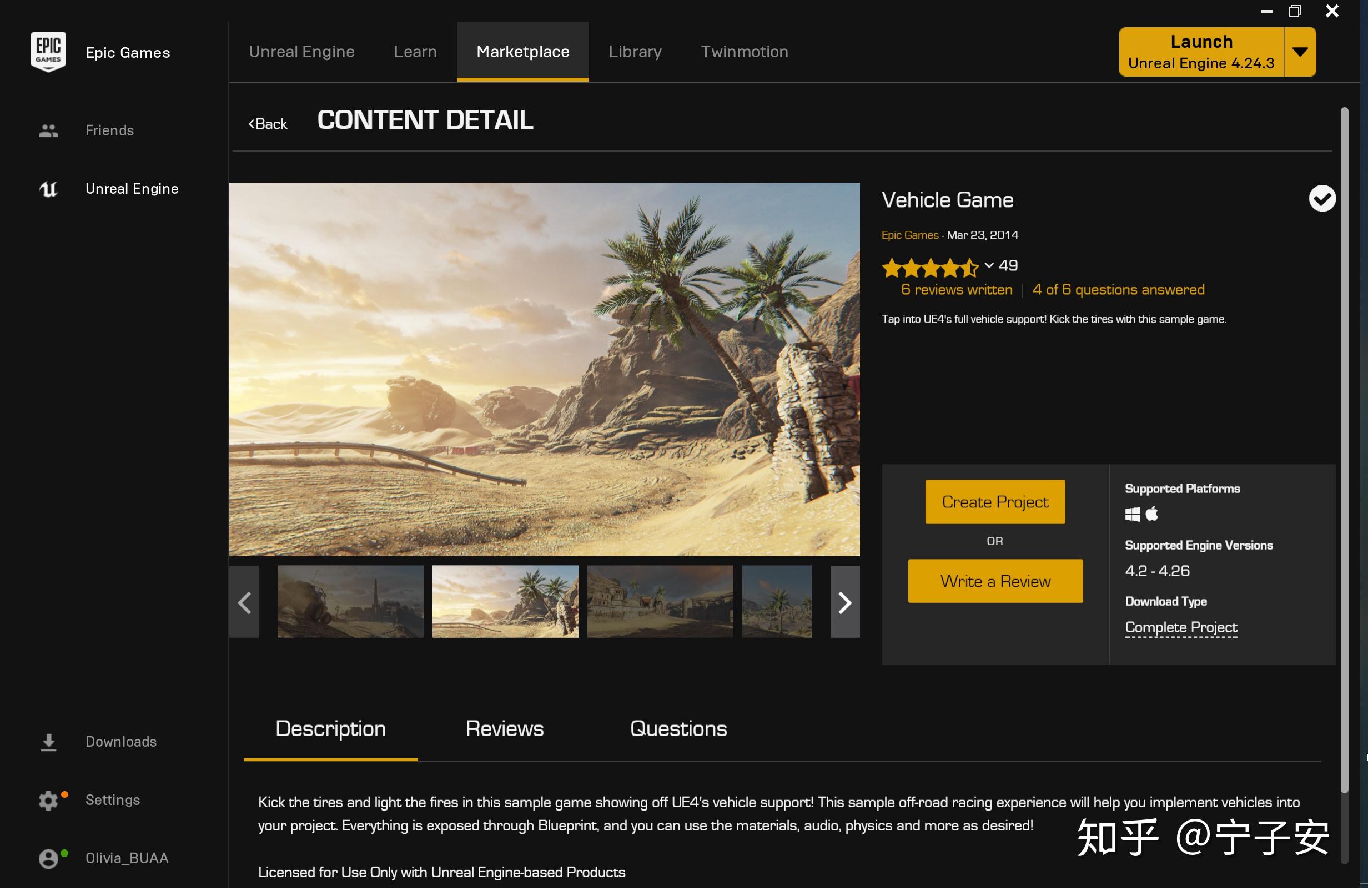Expand the Launch engine version dropdown
This screenshot has width=1368, height=896.
(1301, 51)
